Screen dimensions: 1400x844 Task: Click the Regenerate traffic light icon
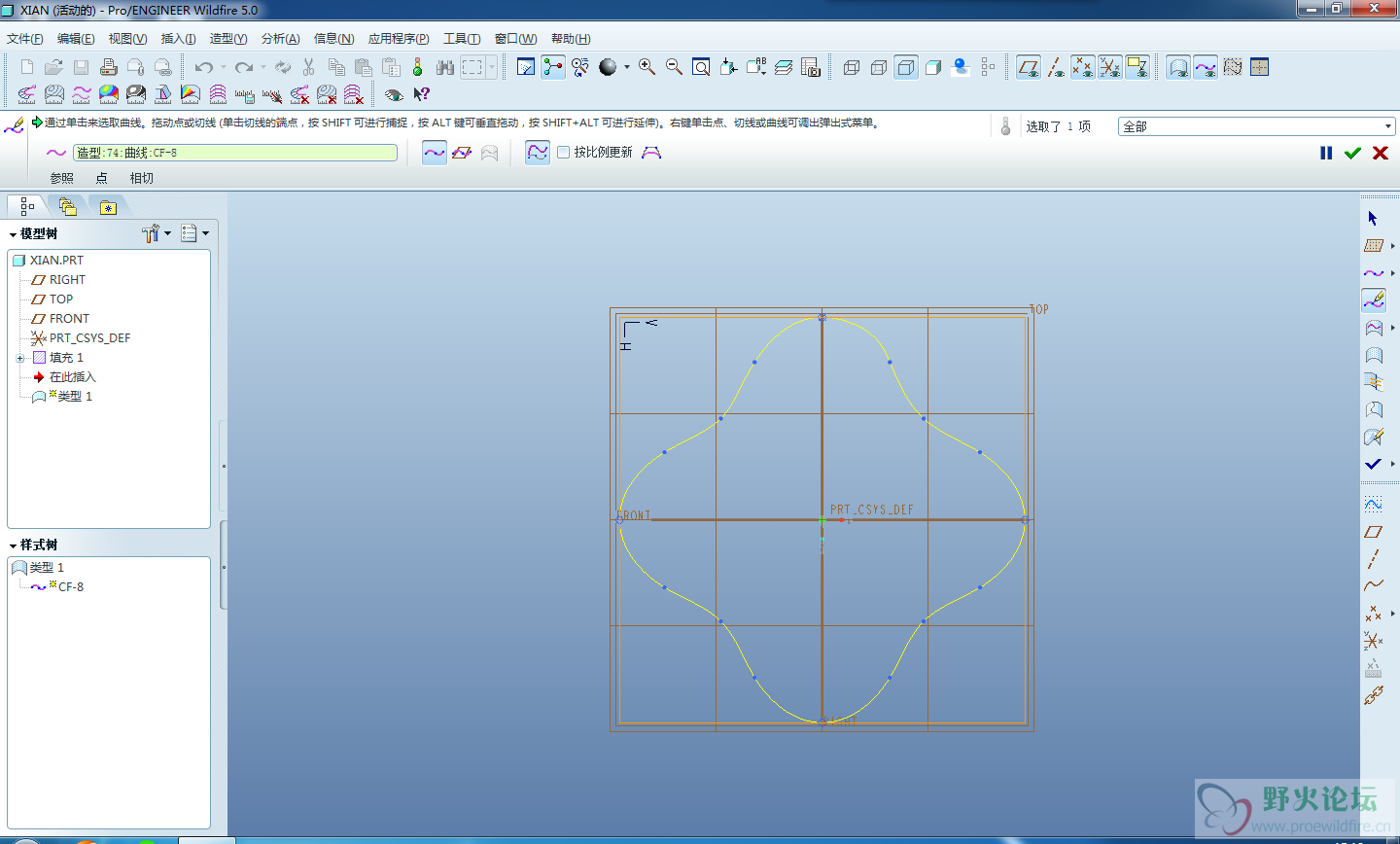[x=418, y=67]
